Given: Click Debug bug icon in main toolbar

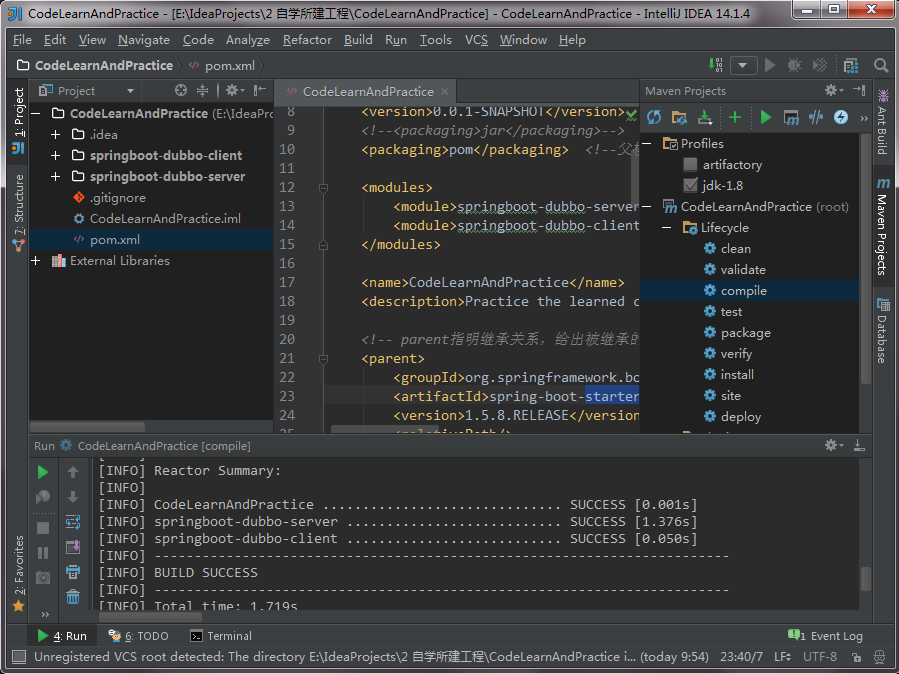Looking at the screenshot, I should 794,65.
